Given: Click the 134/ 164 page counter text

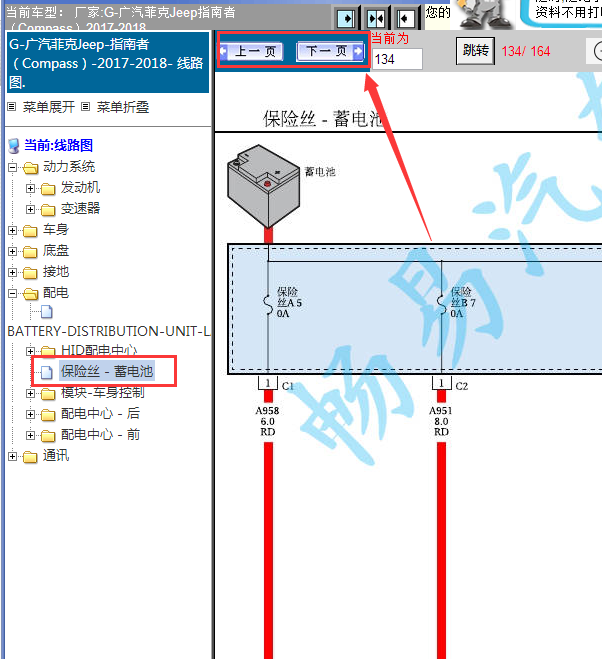Looking at the screenshot, I should (526, 51).
